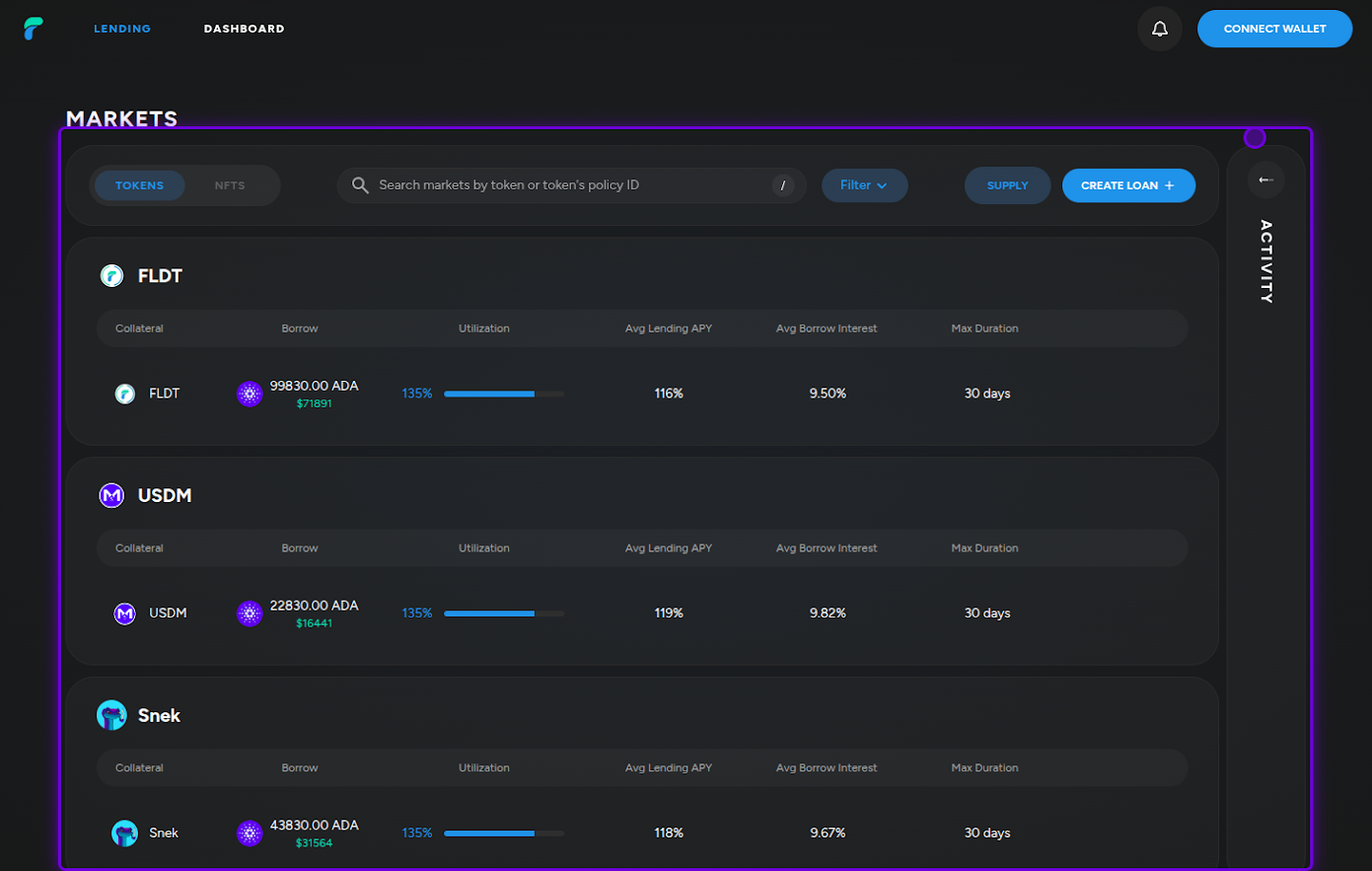1372x871 pixels.
Task: Click the USDM collateral name in its row
Action: [x=168, y=614]
